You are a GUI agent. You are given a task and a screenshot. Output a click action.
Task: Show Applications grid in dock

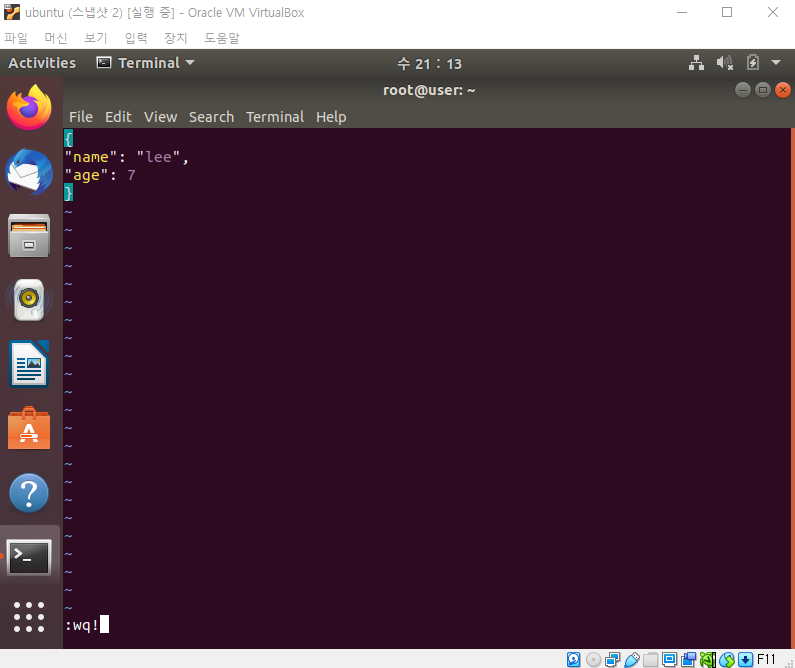29,617
